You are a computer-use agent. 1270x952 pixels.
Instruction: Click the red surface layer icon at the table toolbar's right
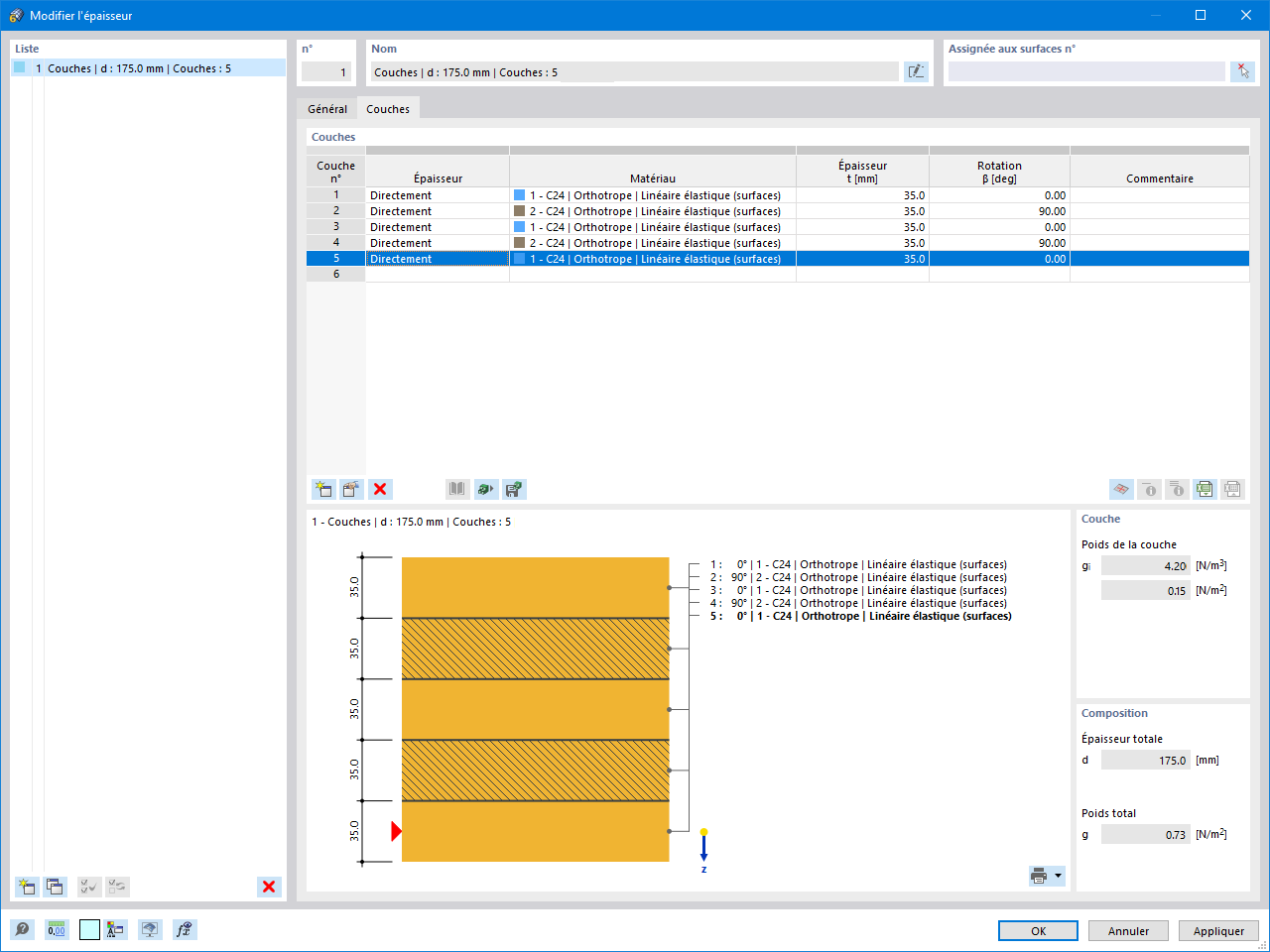[x=1121, y=489]
